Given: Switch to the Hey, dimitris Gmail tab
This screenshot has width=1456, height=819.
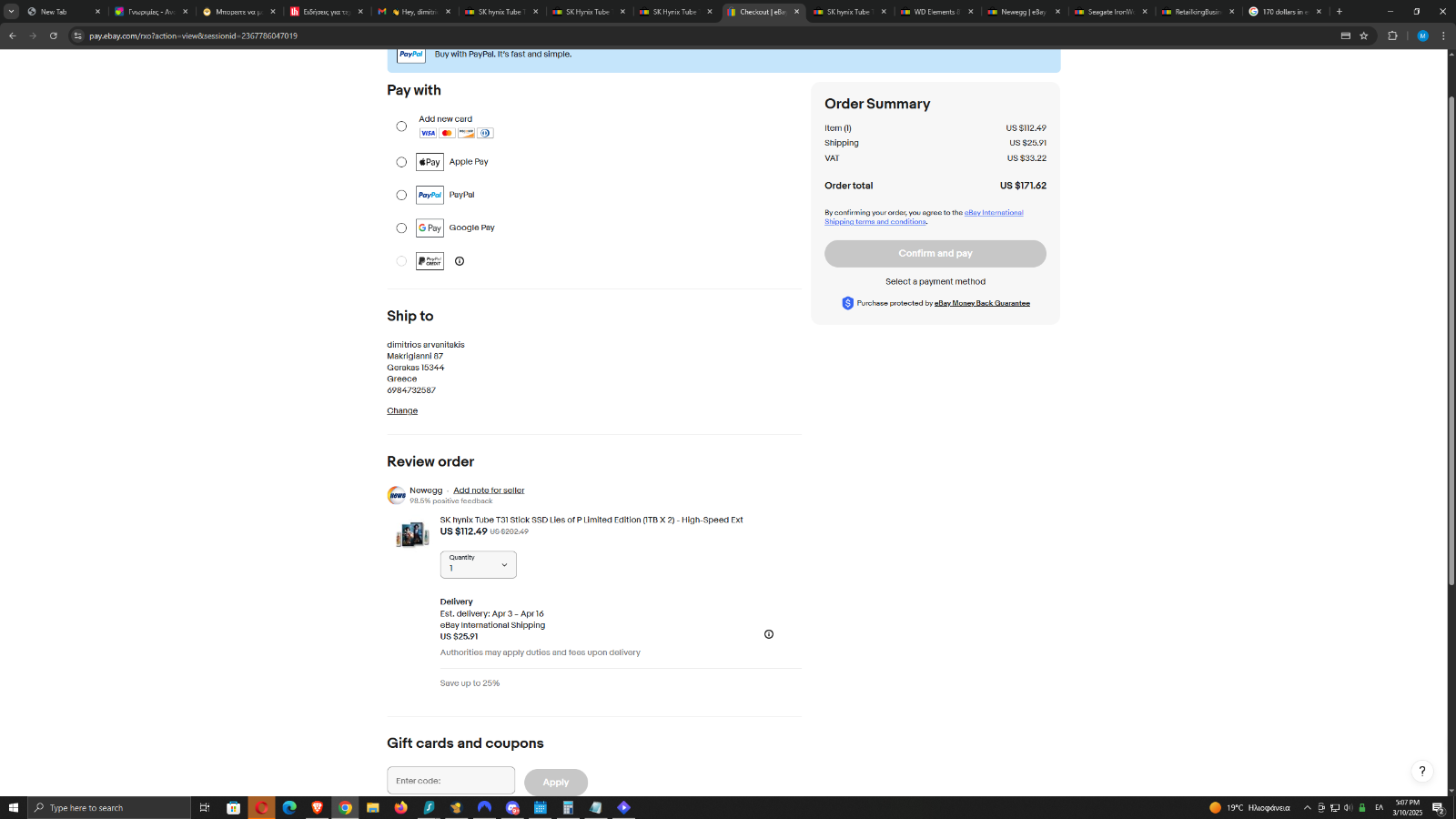Looking at the screenshot, I should (x=415, y=12).
